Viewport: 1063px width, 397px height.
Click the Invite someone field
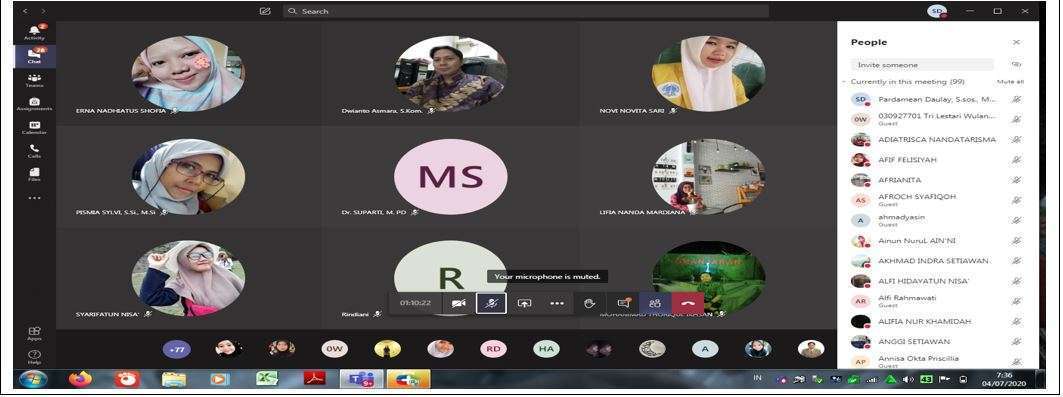pos(922,65)
